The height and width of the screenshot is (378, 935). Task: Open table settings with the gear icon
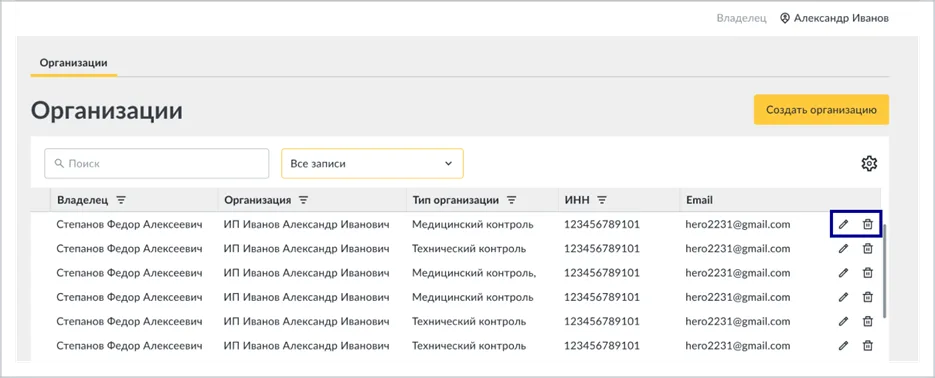coord(869,163)
